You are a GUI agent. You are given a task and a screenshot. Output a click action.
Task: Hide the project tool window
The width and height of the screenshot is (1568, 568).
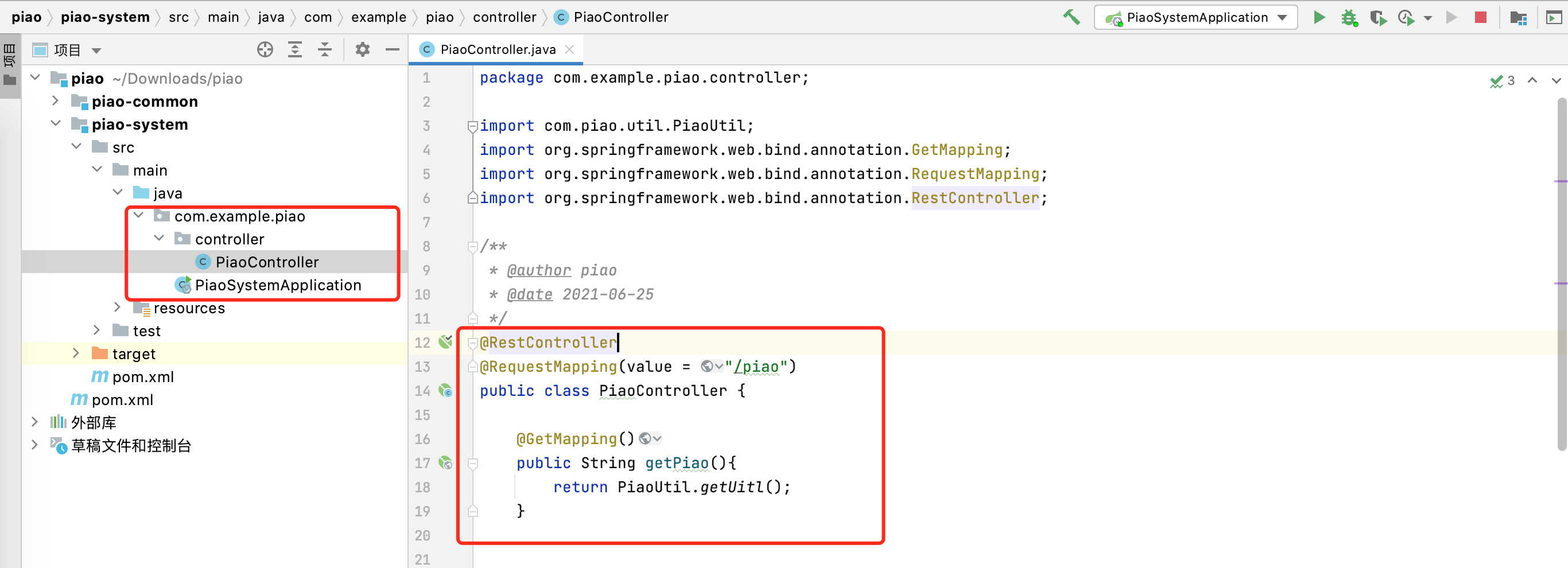click(x=393, y=49)
